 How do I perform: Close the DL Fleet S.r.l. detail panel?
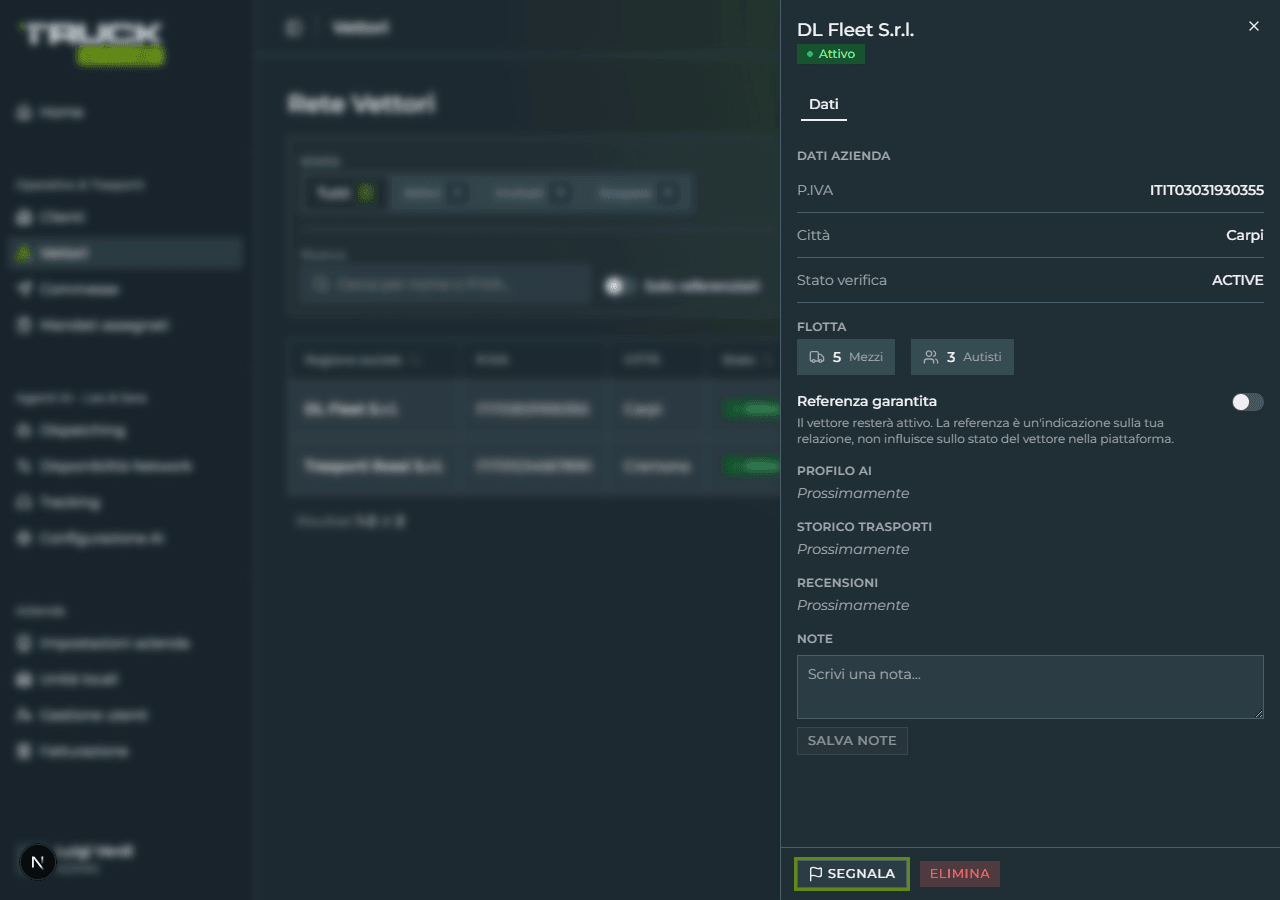pyautogui.click(x=1253, y=26)
